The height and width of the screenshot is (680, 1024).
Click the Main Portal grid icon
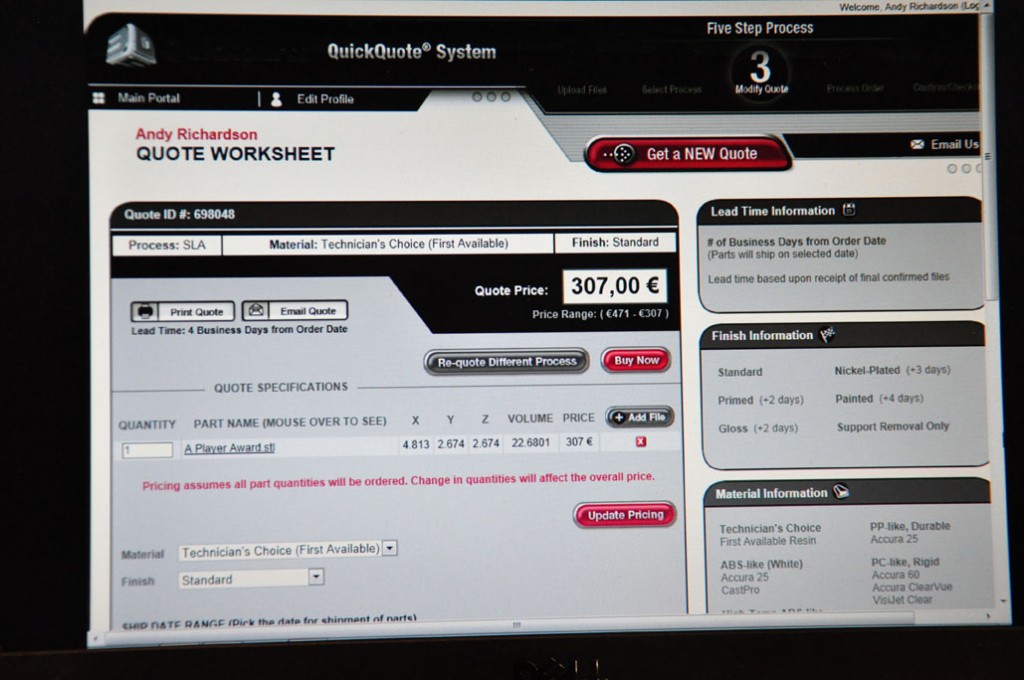97,98
